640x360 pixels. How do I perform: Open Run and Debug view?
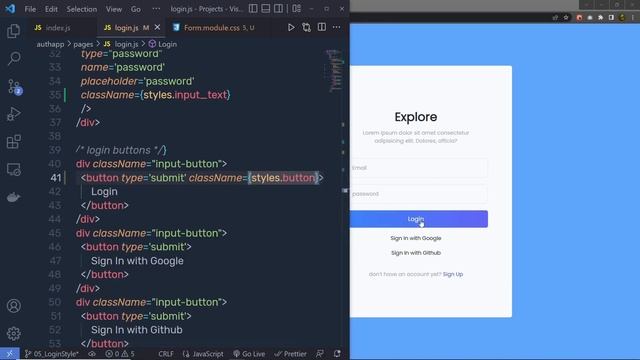(x=13, y=114)
